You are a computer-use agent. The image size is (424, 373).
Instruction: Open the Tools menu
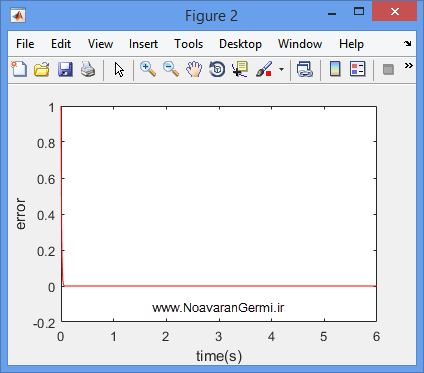click(189, 44)
